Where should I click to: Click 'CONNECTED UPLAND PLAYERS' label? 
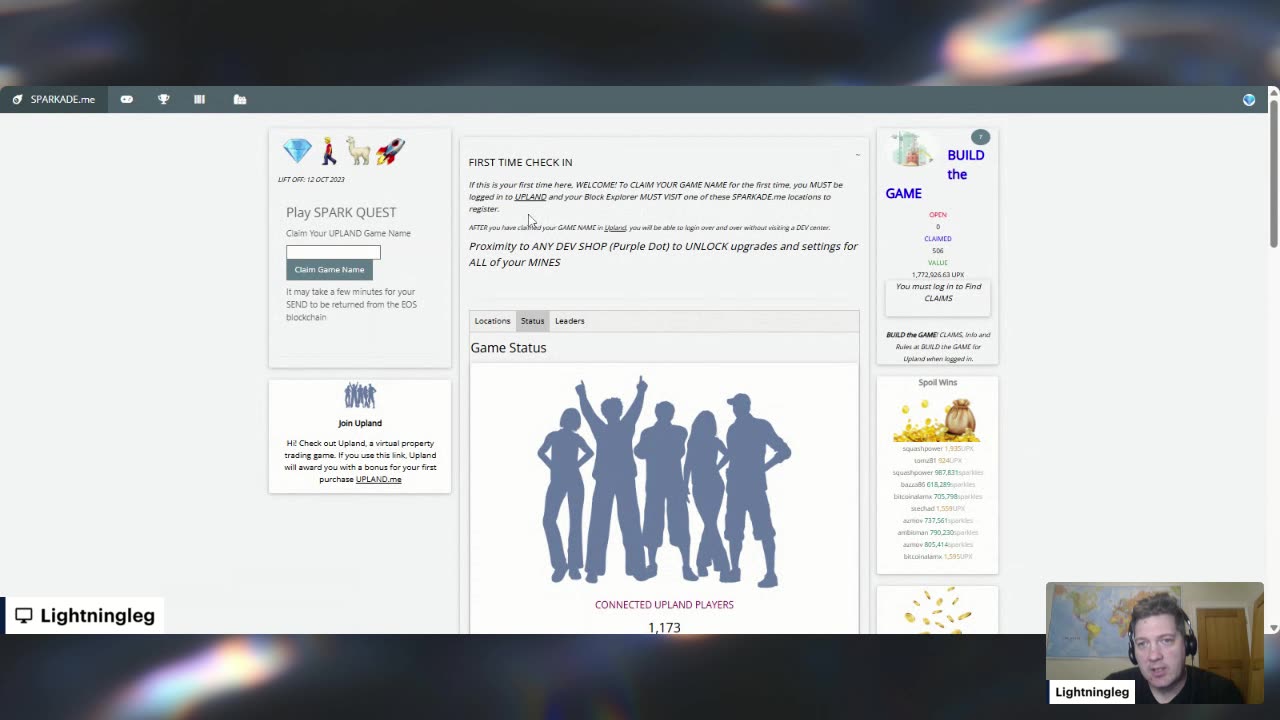pos(664,604)
